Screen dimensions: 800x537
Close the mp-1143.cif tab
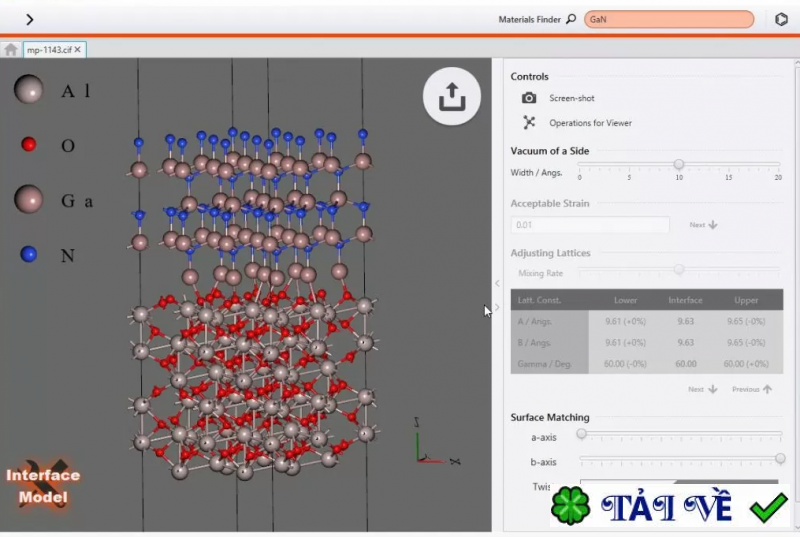78,49
